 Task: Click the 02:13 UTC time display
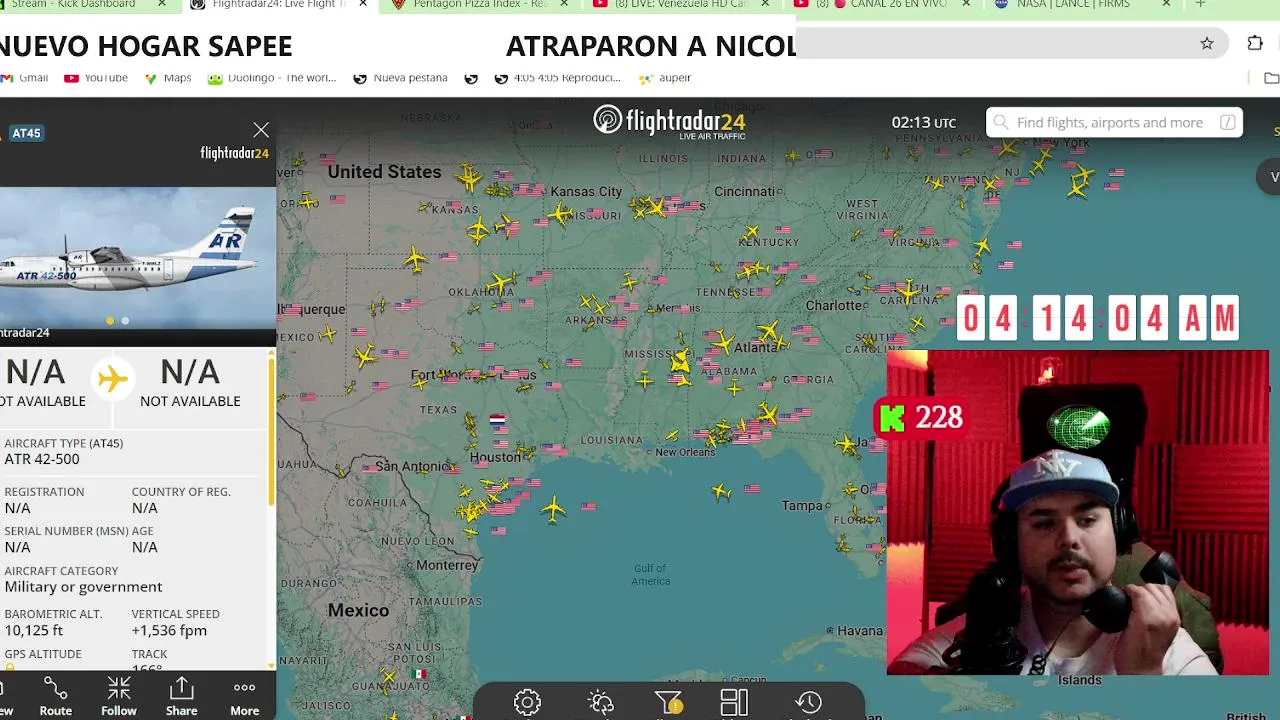pos(923,123)
